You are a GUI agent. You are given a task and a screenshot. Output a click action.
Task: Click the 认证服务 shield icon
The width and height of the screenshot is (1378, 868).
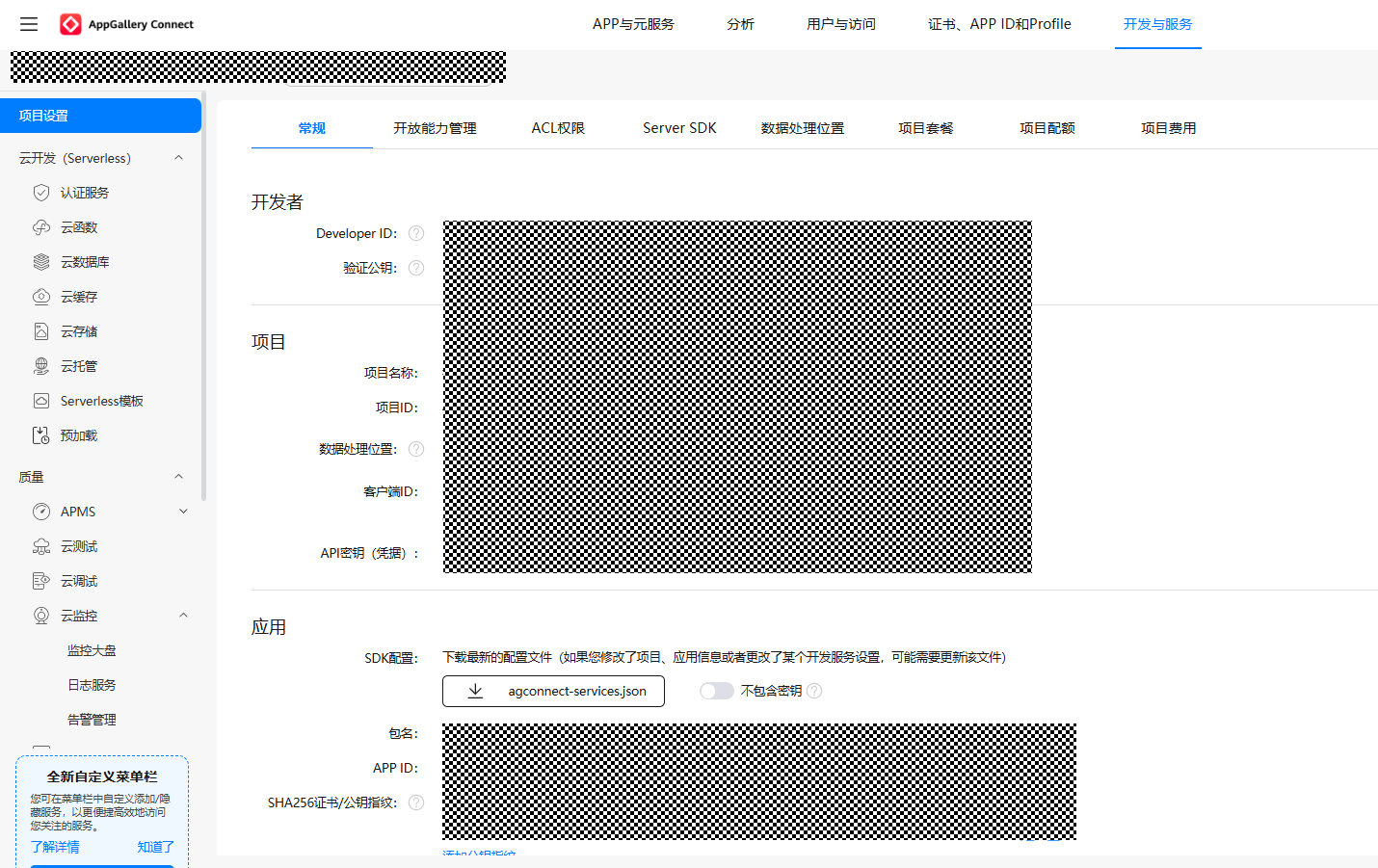(x=41, y=193)
